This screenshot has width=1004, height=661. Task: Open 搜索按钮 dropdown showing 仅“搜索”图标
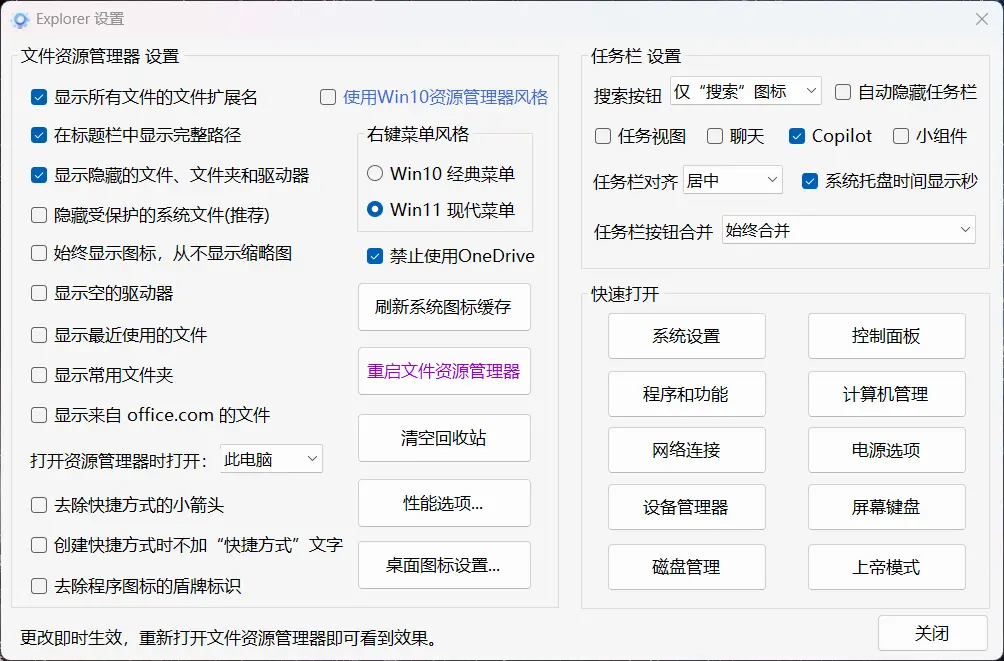pos(746,91)
